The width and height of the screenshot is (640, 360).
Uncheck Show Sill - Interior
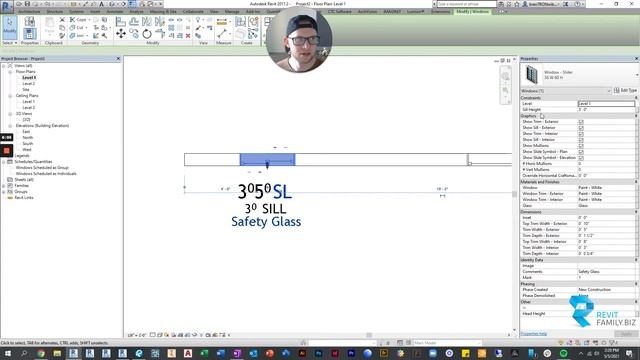click(x=581, y=140)
